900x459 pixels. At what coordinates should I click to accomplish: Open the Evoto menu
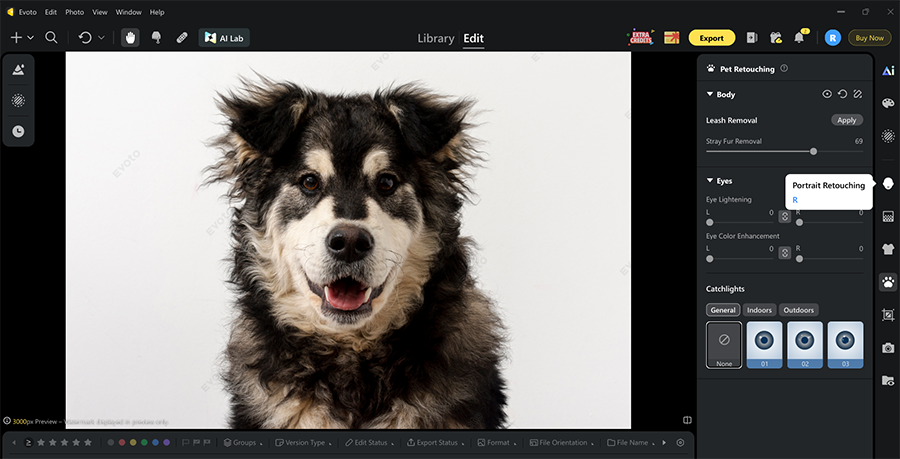(x=26, y=12)
